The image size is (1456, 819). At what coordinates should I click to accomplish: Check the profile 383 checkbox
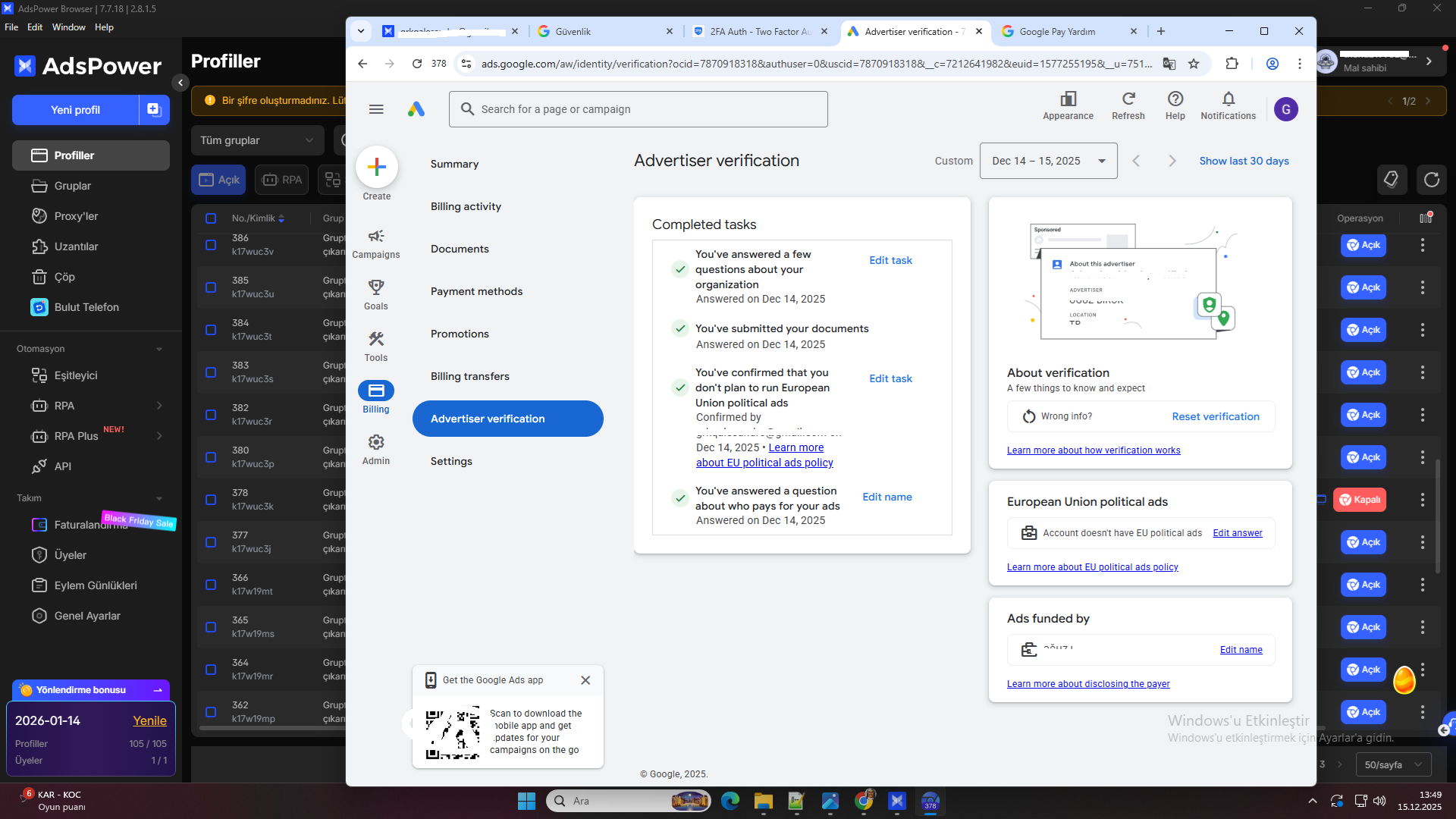tap(211, 372)
